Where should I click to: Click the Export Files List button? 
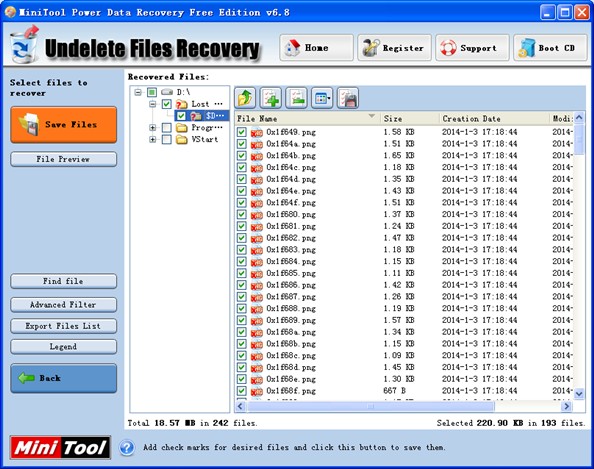[63, 326]
